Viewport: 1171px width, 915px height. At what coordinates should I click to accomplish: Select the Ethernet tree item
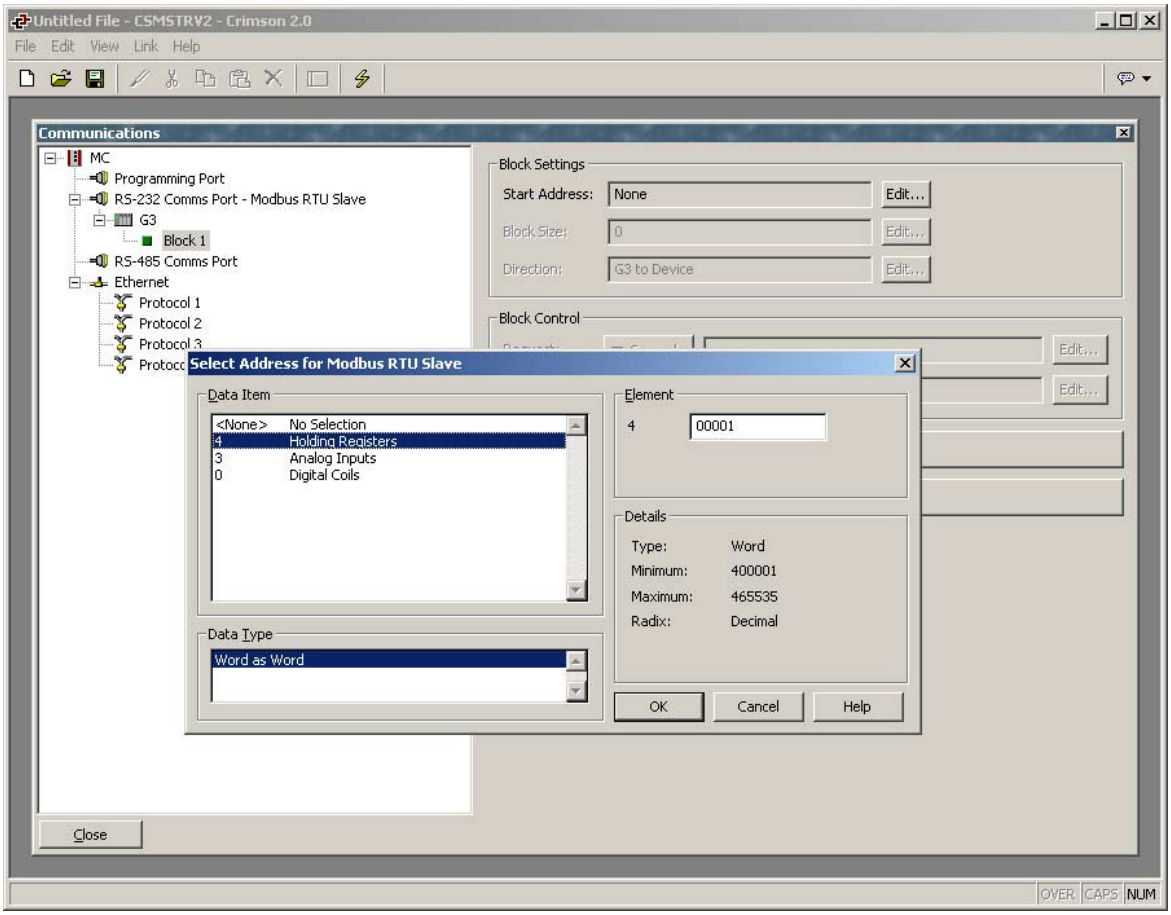click(141, 282)
